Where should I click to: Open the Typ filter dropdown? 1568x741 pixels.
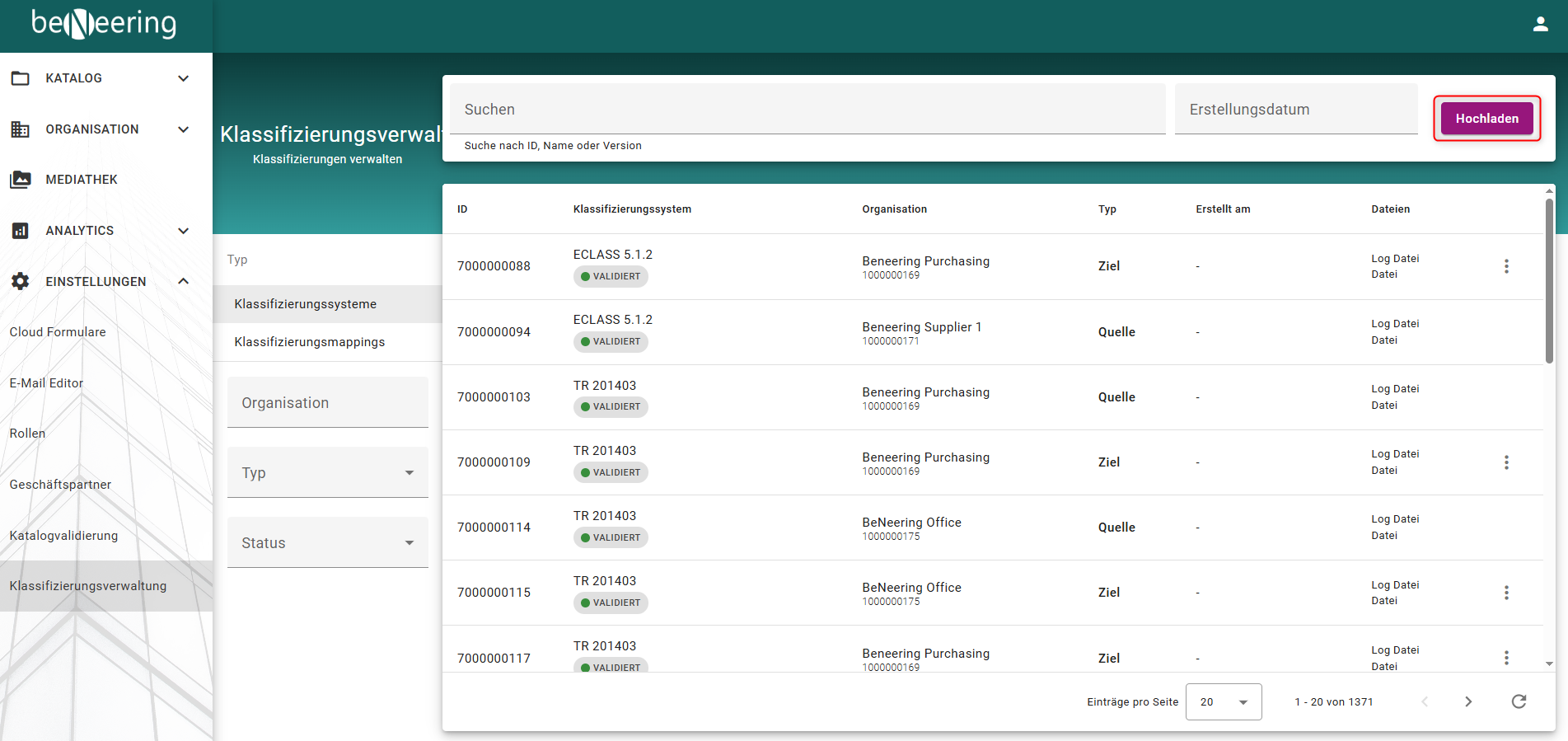coord(327,472)
